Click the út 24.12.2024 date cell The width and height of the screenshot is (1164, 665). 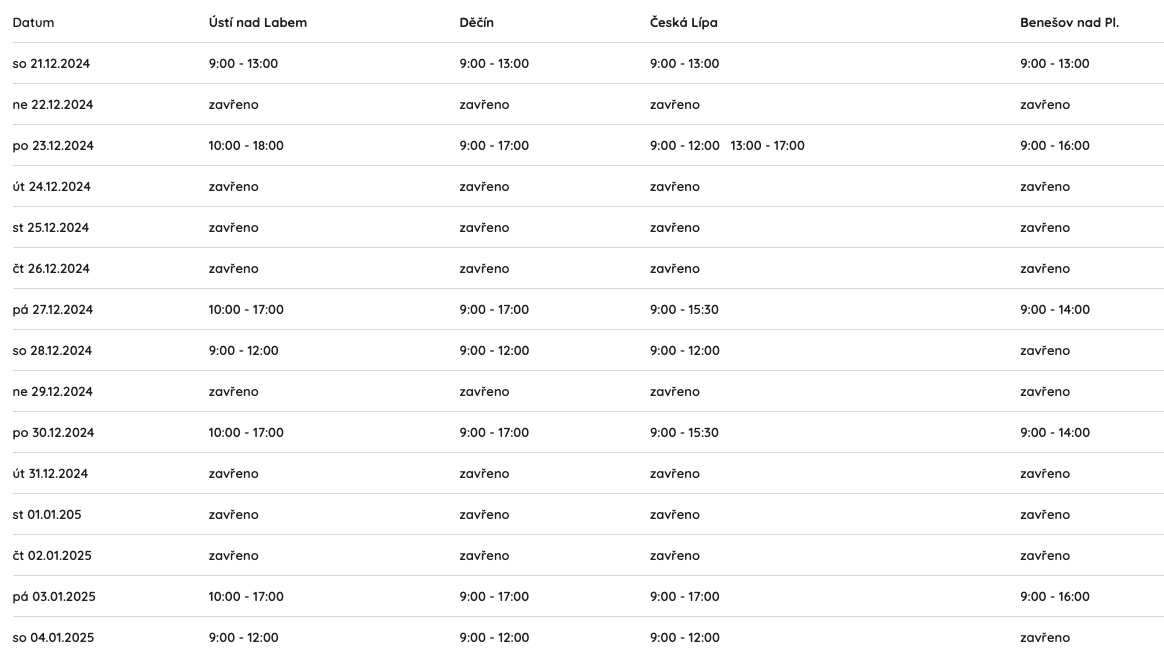point(51,186)
